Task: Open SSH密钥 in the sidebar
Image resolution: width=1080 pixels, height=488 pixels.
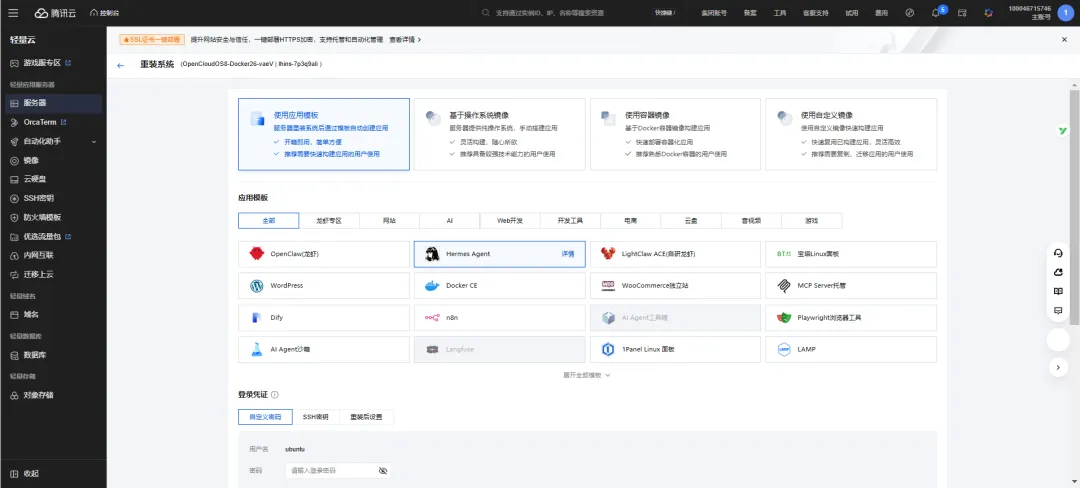Action: [x=39, y=198]
